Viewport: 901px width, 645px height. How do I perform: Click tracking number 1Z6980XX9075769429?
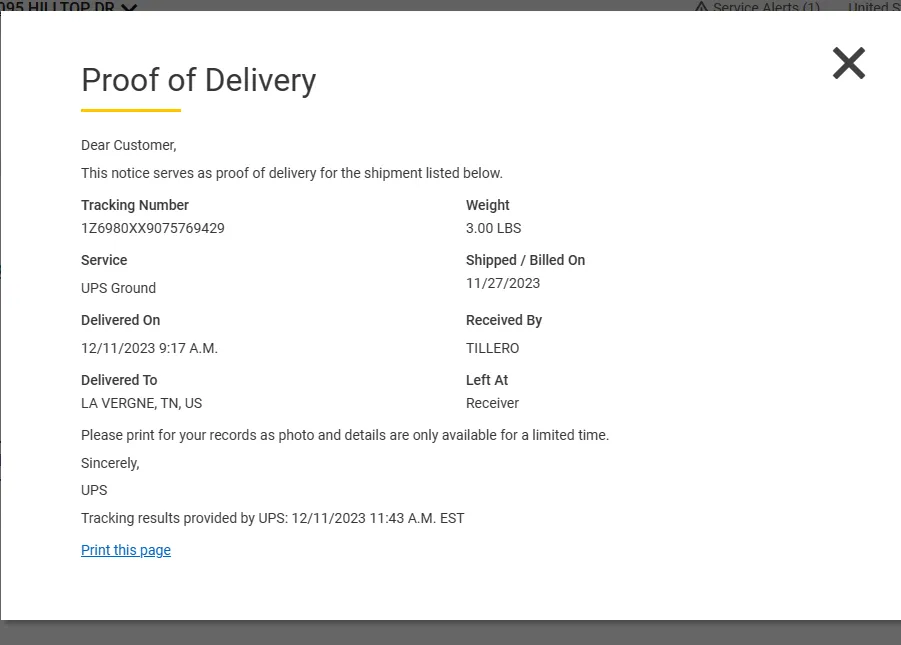click(x=153, y=228)
